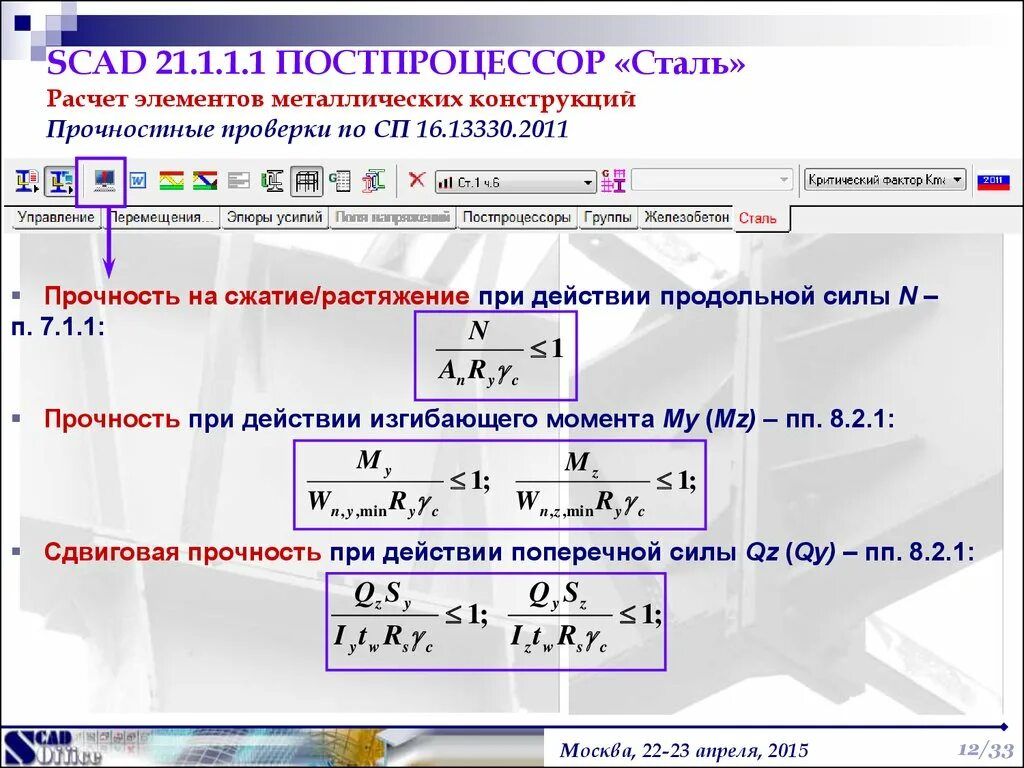The width and height of the screenshot is (1024, 768).
Task: Click the QySz shear formula
Action: coord(584,618)
